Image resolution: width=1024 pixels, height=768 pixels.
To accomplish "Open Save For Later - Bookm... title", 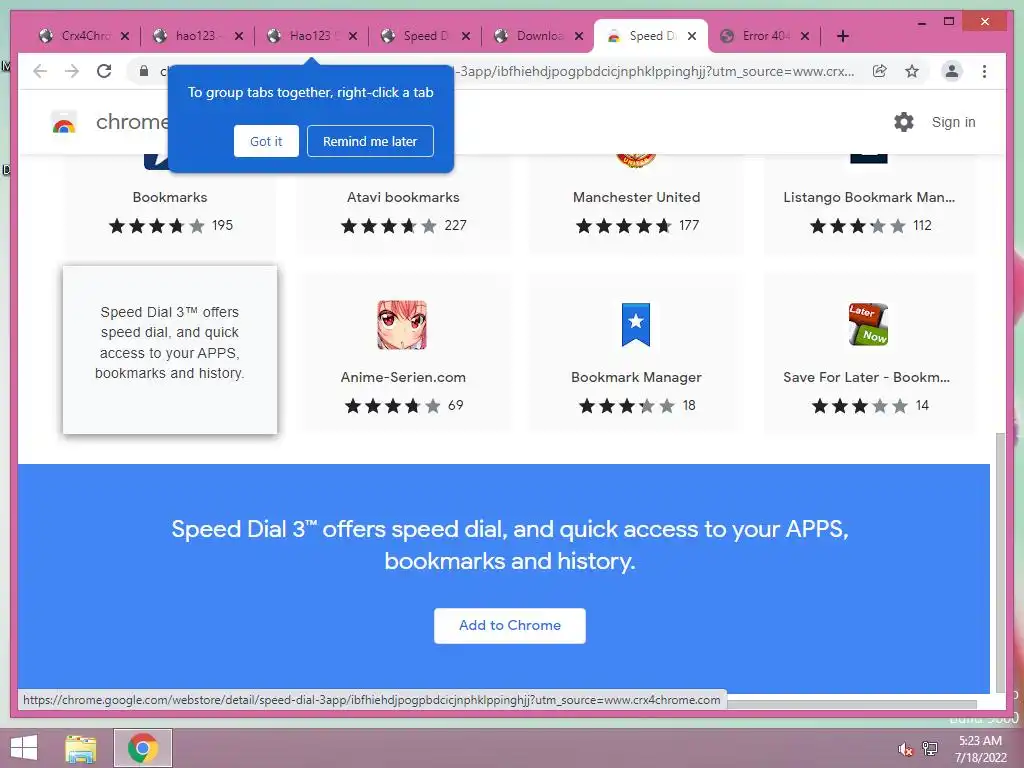I will [867, 377].
